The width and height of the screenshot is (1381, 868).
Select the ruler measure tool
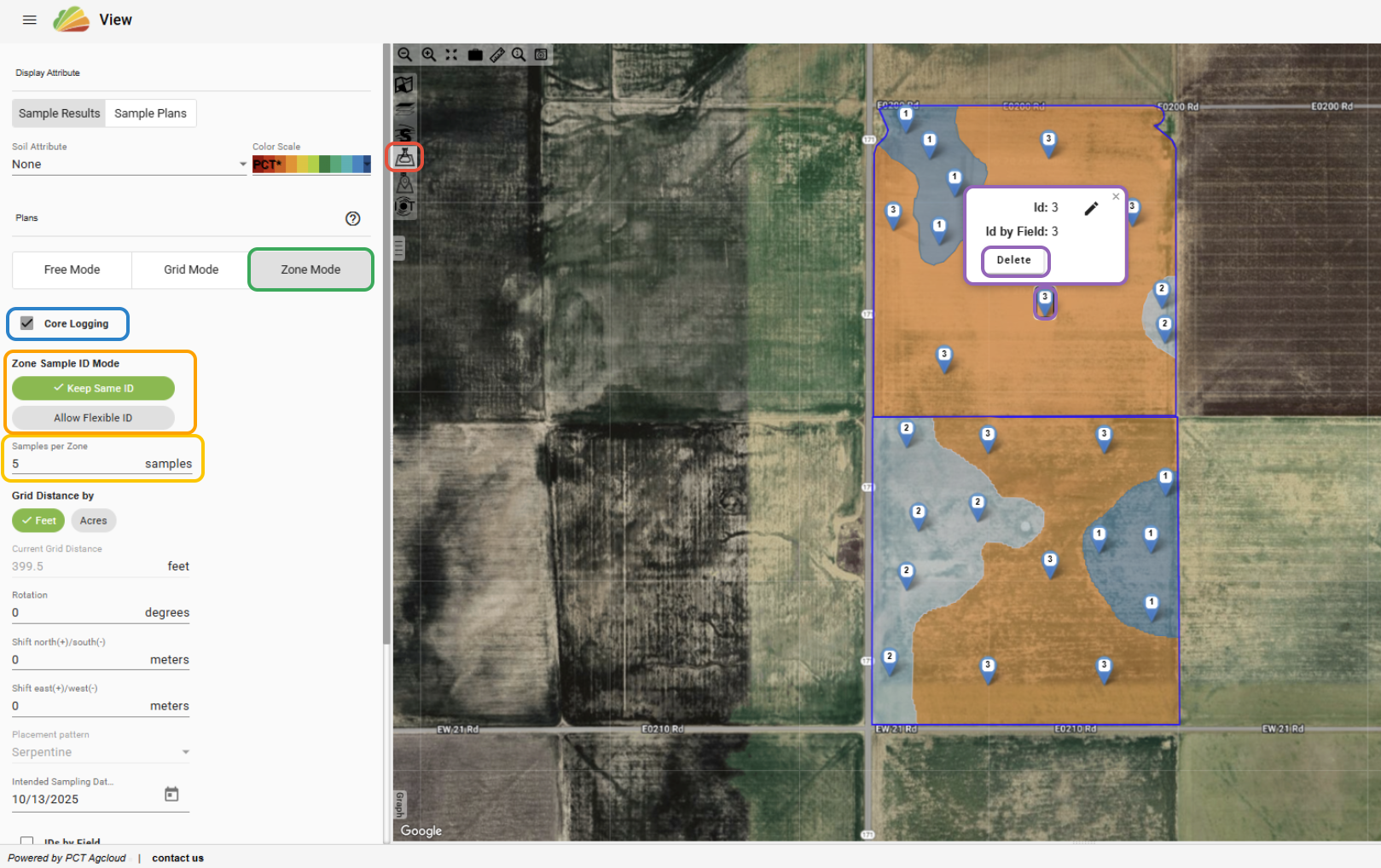(x=497, y=55)
